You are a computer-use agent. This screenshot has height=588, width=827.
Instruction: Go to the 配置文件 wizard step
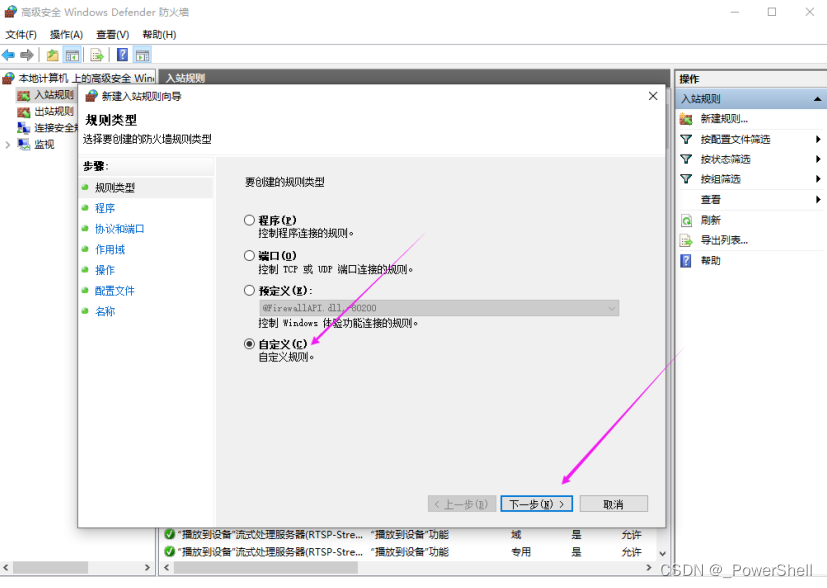pos(115,291)
